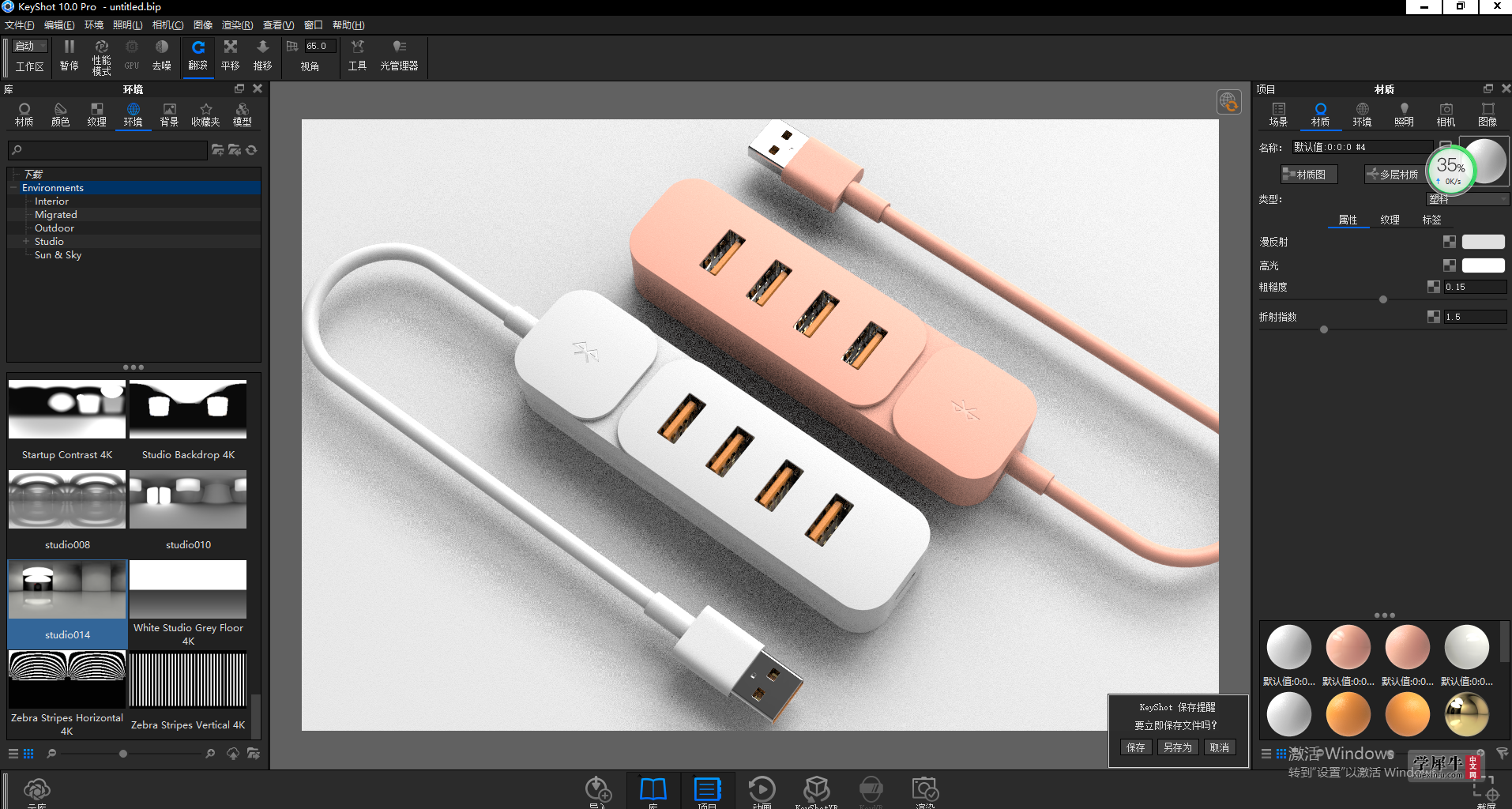Open library 模型 models tab
The height and width of the screenshot is (809, 1512).
pyautogui.click(x=243, y=115)
